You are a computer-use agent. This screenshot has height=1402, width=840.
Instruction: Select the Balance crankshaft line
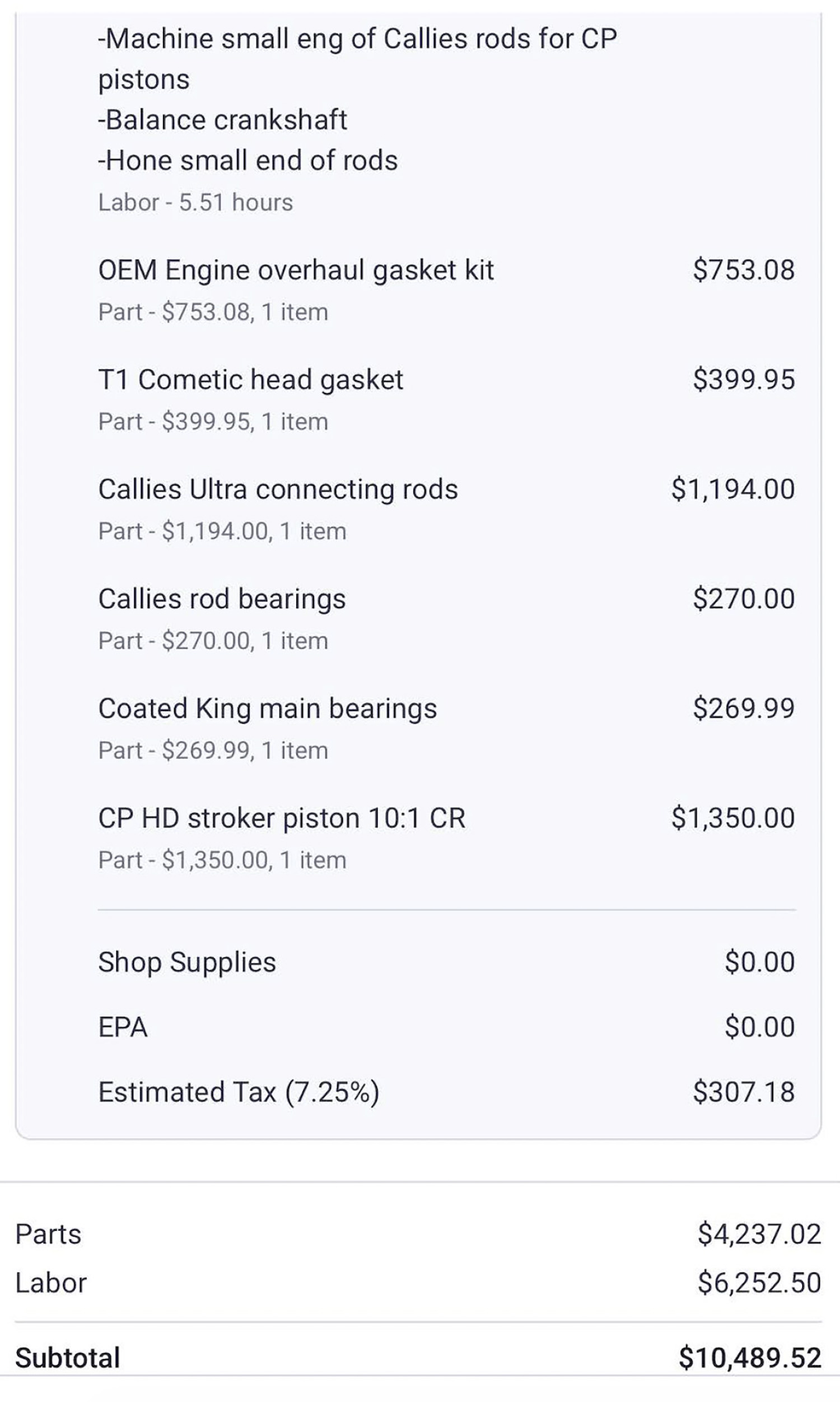point(222,120)
